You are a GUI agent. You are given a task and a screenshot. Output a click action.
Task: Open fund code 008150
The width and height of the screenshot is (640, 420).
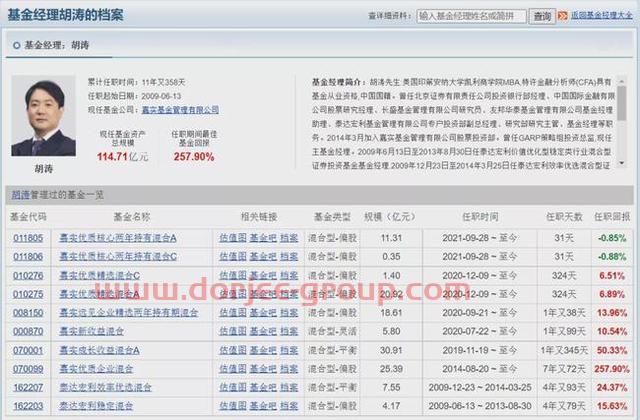tap(28, 313)
